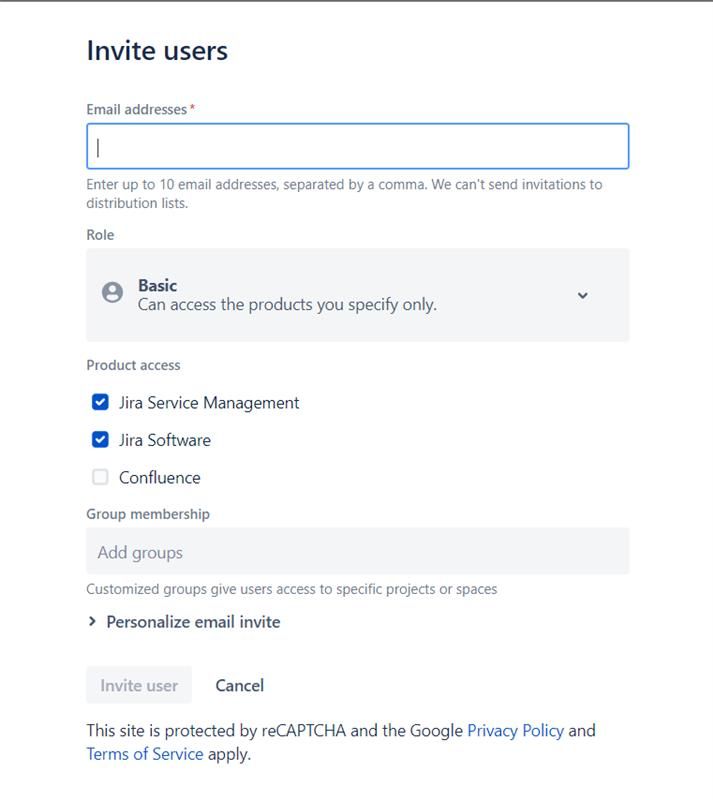Image resolution: width=713 pixels, height=800 pixels.
Task: Click the Add groups field
Action: point(357,552)
